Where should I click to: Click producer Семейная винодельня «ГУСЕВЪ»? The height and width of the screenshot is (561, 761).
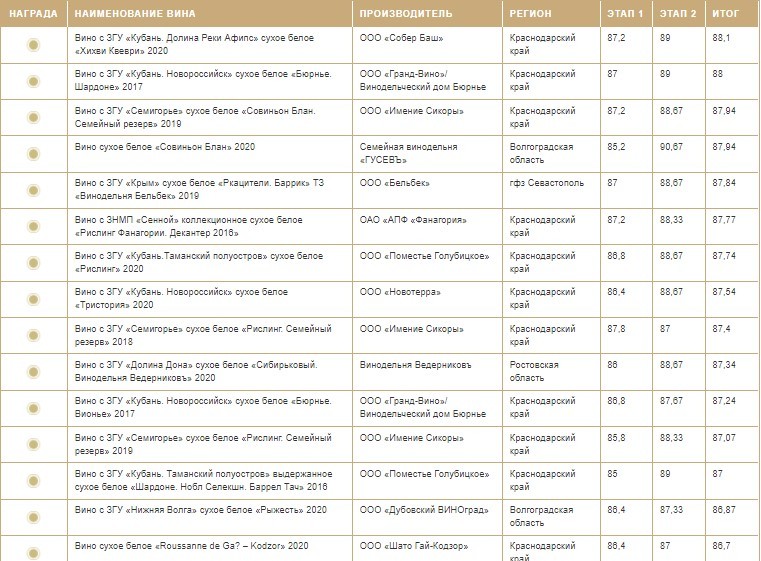click(408, 153)
